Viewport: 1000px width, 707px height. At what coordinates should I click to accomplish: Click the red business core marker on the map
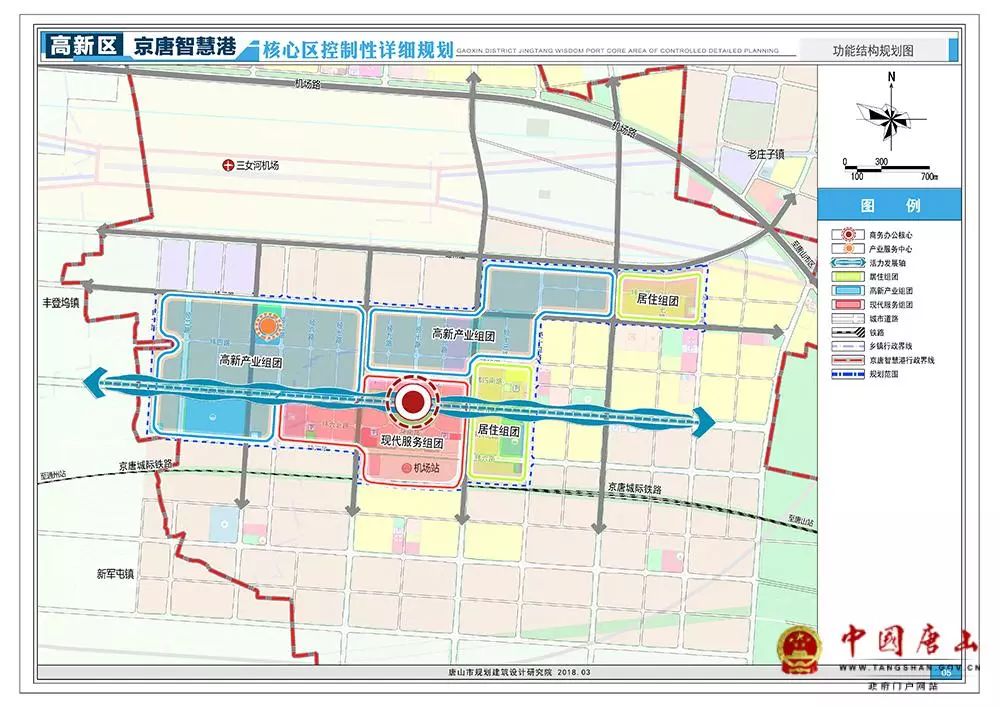pyautogui.click(x=412, y=402)
